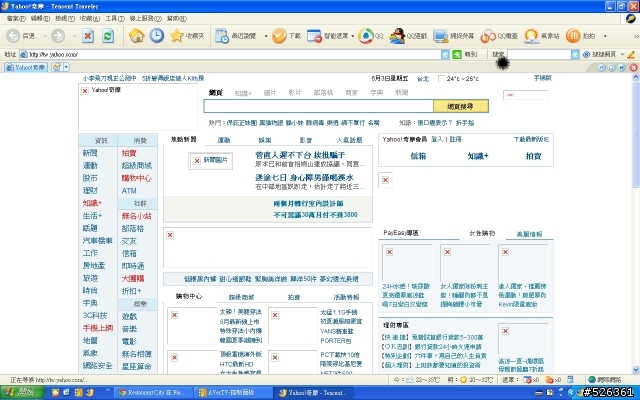640x400 pixels.
Task: Open the QQ Games penguin icon
Action: click(397, 36)
